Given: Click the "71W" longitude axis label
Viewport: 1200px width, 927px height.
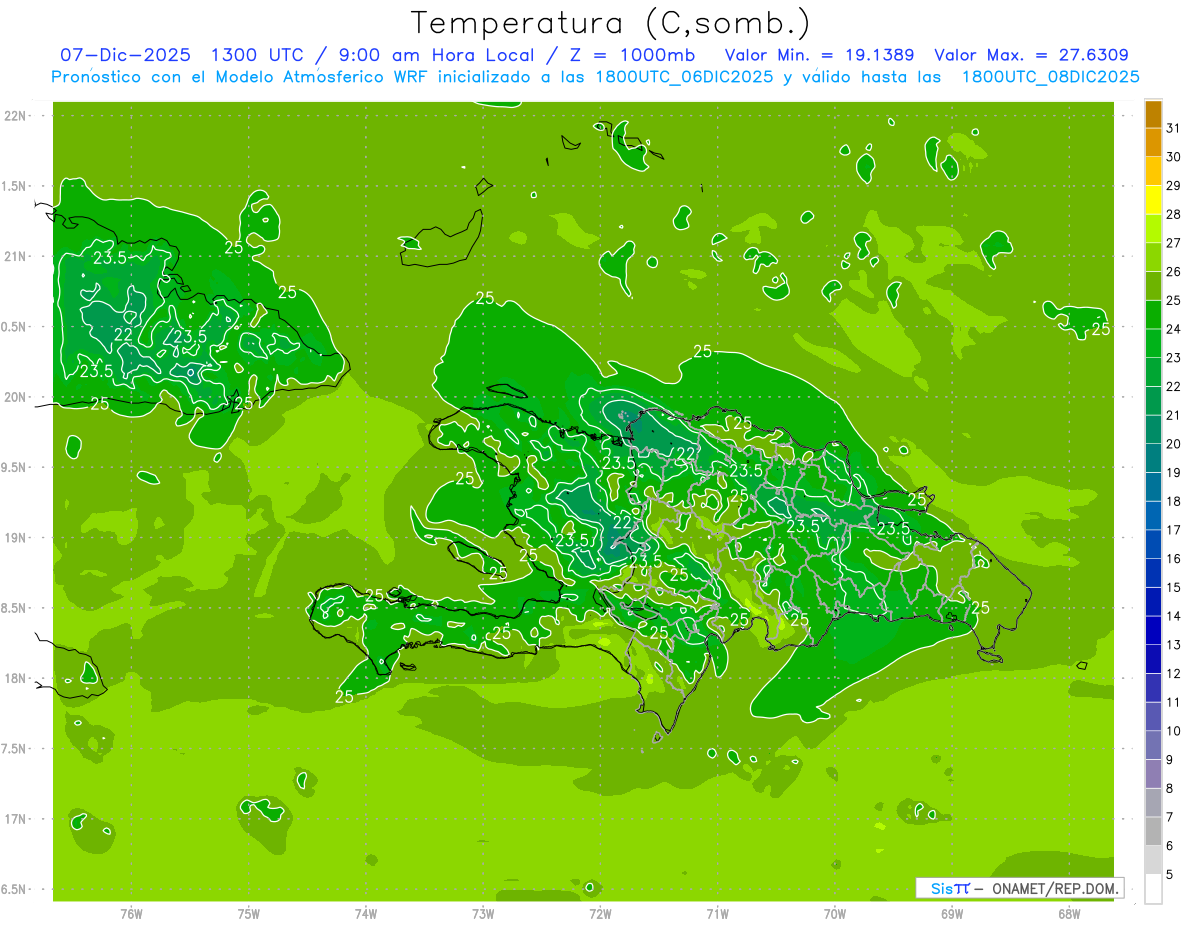Looking at the screenshot, I should coord(717,914).
